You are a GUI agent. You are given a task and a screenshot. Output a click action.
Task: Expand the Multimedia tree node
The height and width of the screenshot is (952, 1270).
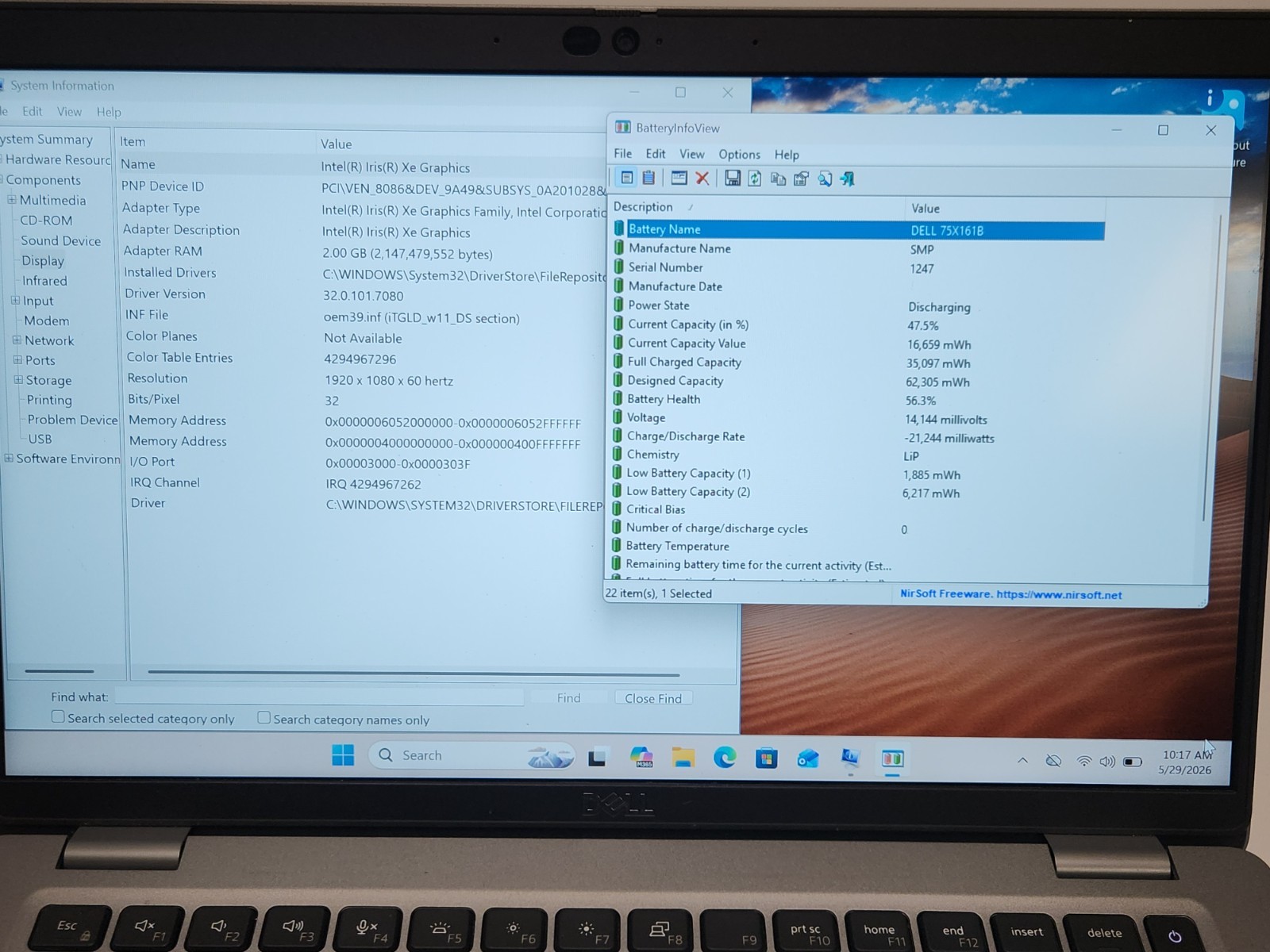[12, 200]
